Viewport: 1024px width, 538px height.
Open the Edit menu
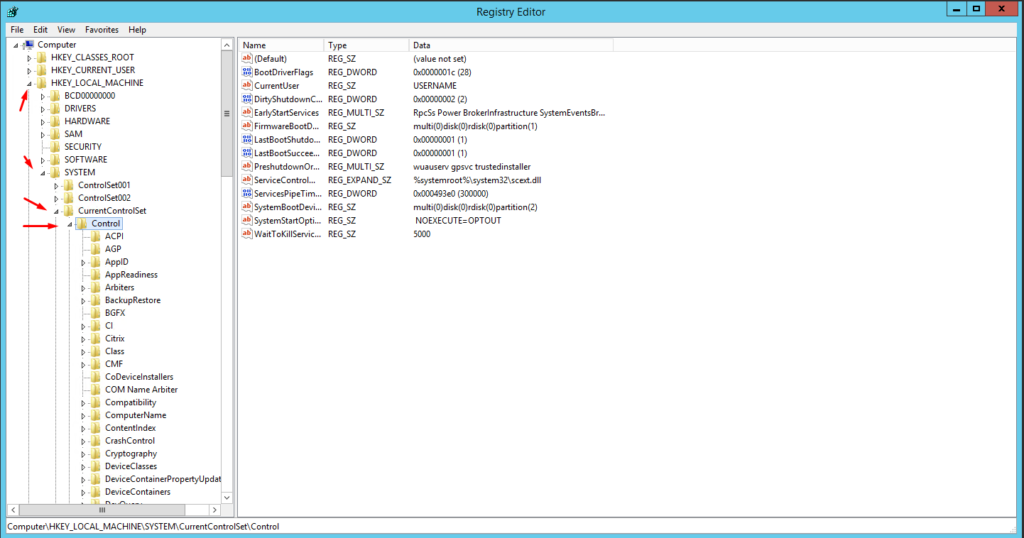pos(40,30)
